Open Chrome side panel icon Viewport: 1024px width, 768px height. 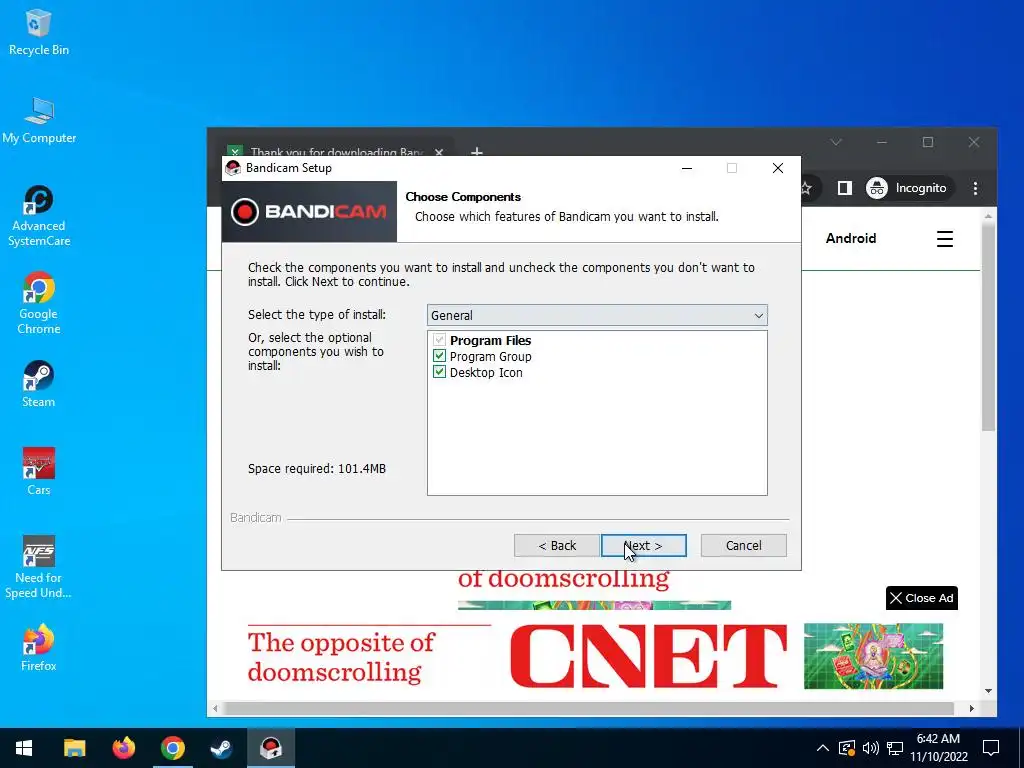(844, 188)
